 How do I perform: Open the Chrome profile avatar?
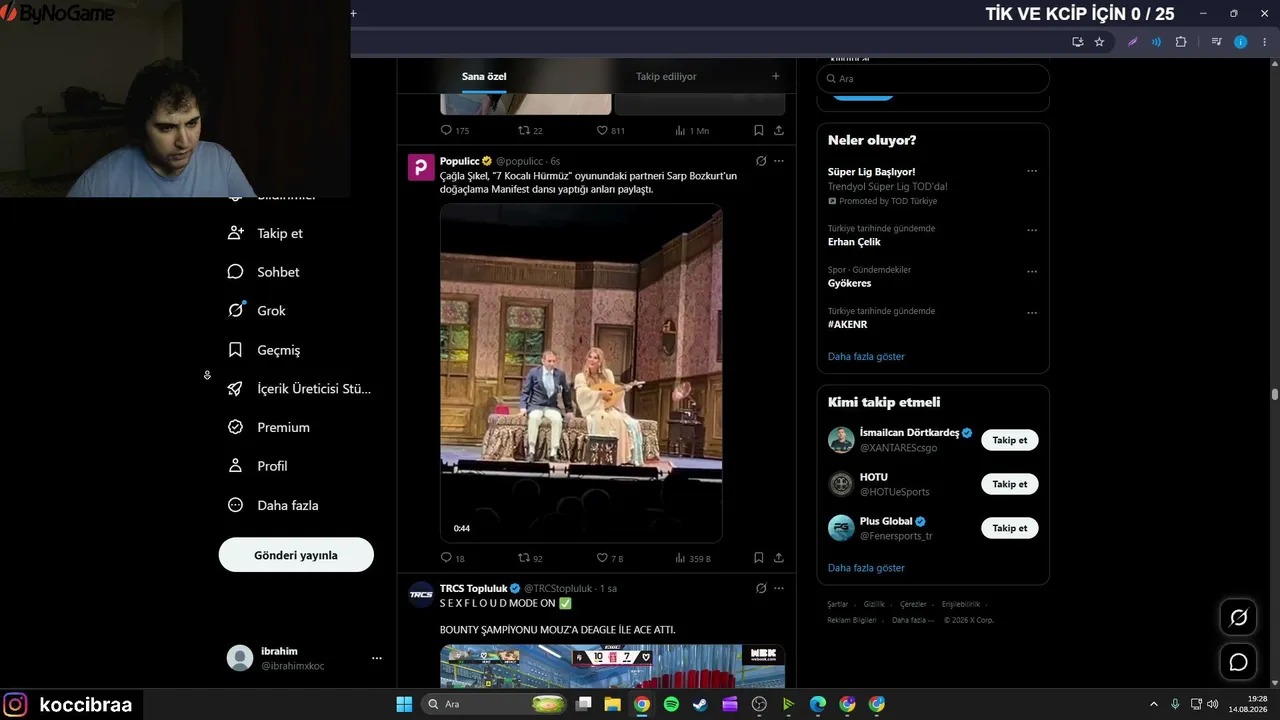(x=1241, y=42)
